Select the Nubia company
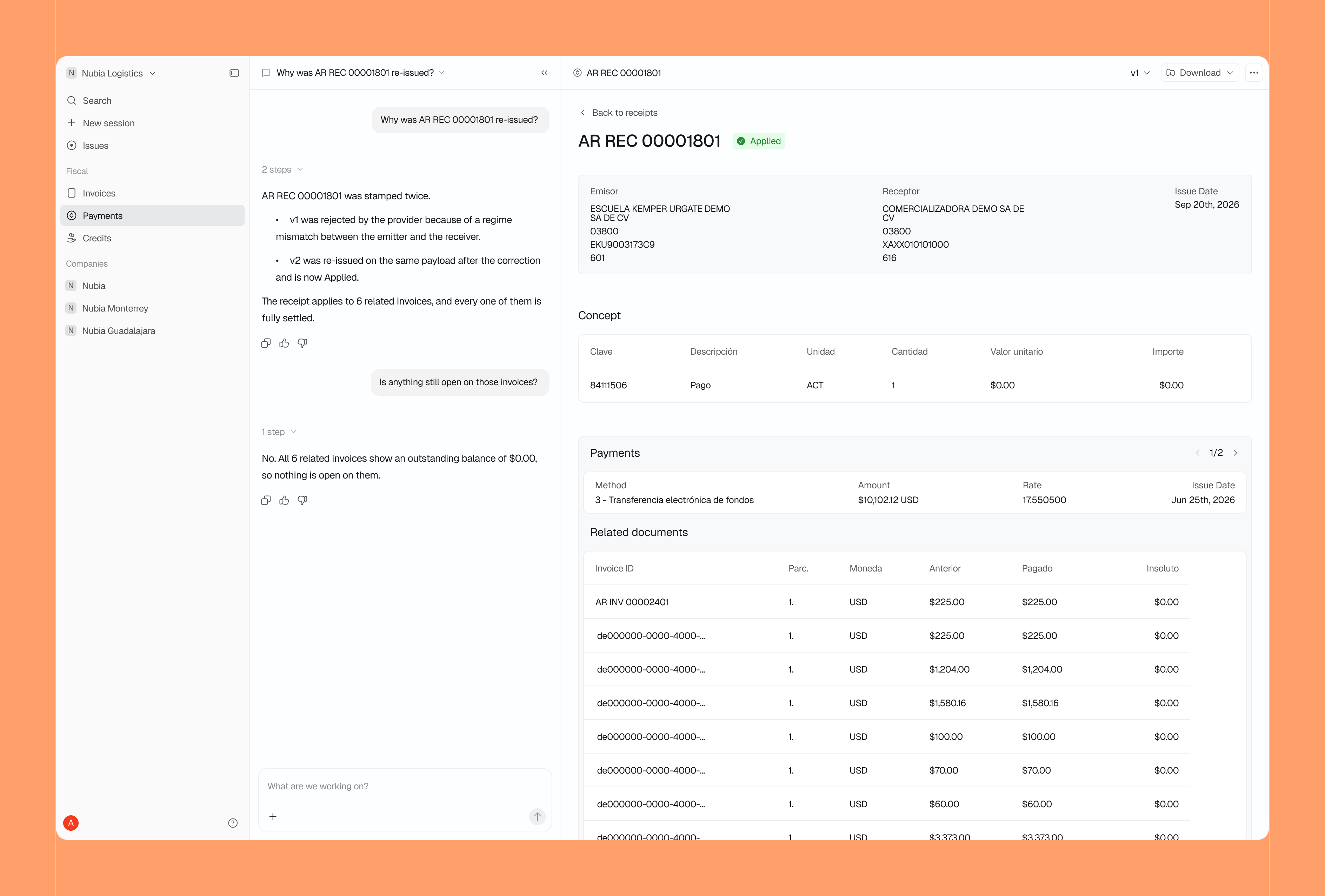This screenshot has width=1325, height=896. 152,286
